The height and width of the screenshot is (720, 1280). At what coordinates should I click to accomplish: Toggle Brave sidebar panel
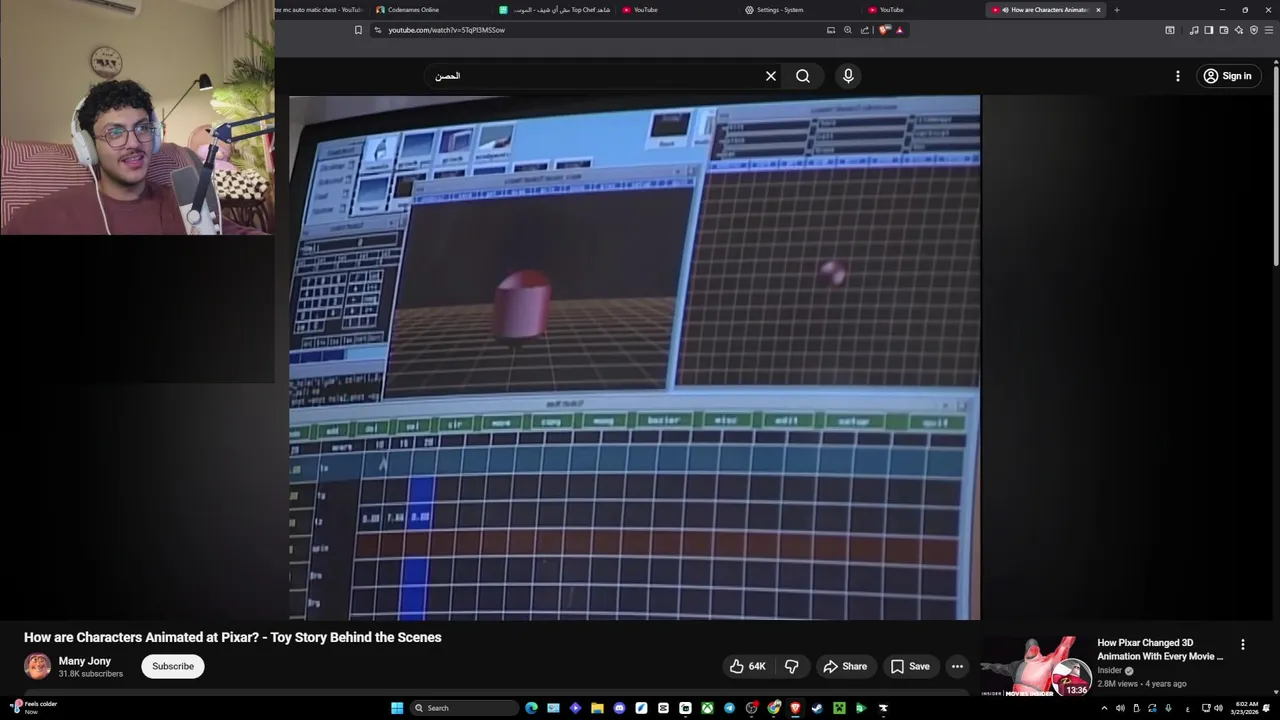point(1208,30)
